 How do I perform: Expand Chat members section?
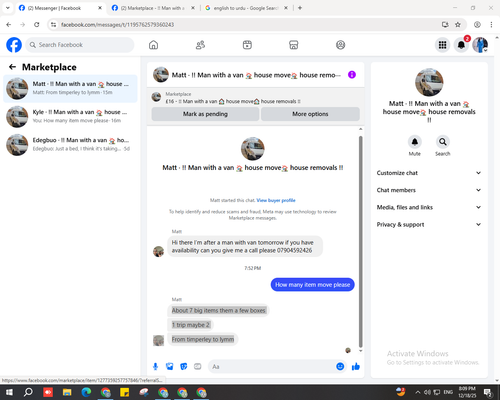tap(429, 190)
